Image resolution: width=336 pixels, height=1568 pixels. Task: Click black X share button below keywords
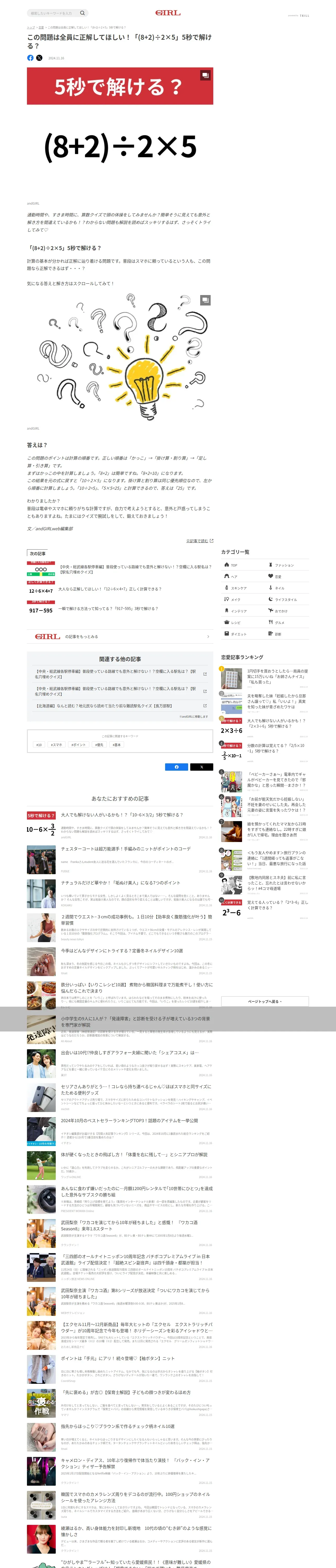click(x=201, y=767)
